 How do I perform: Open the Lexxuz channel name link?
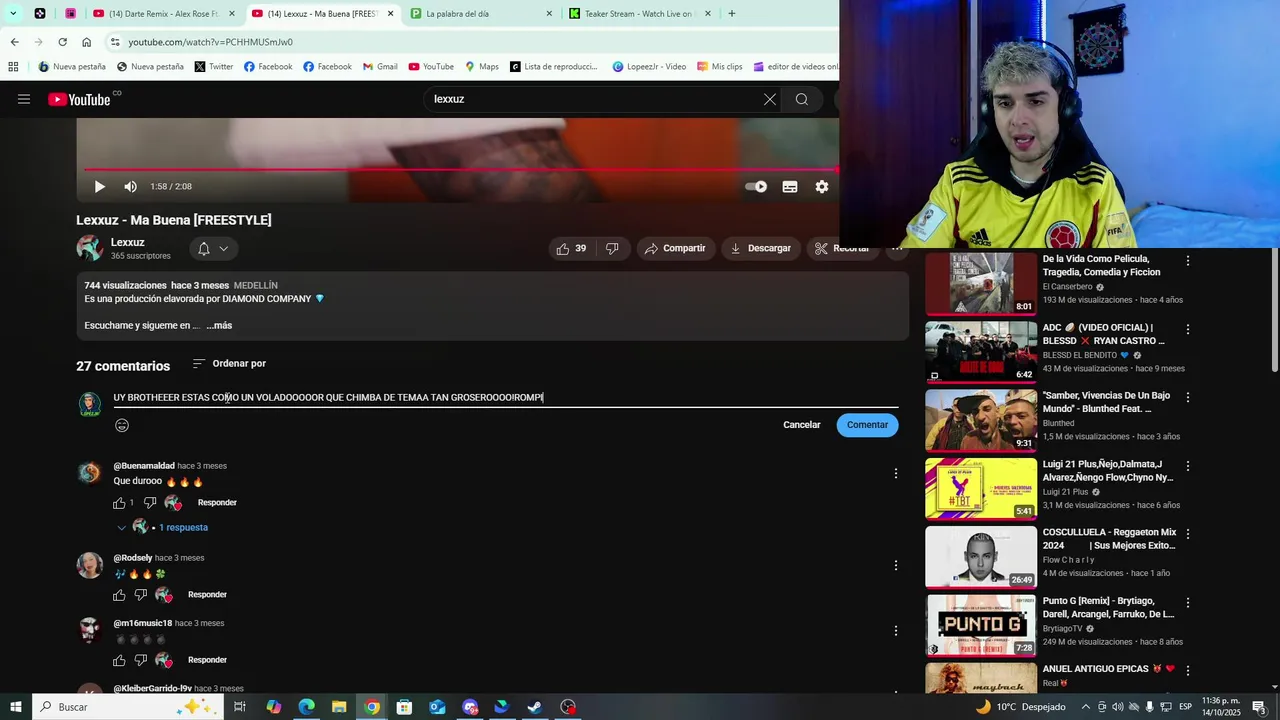[x=128, y=242]
